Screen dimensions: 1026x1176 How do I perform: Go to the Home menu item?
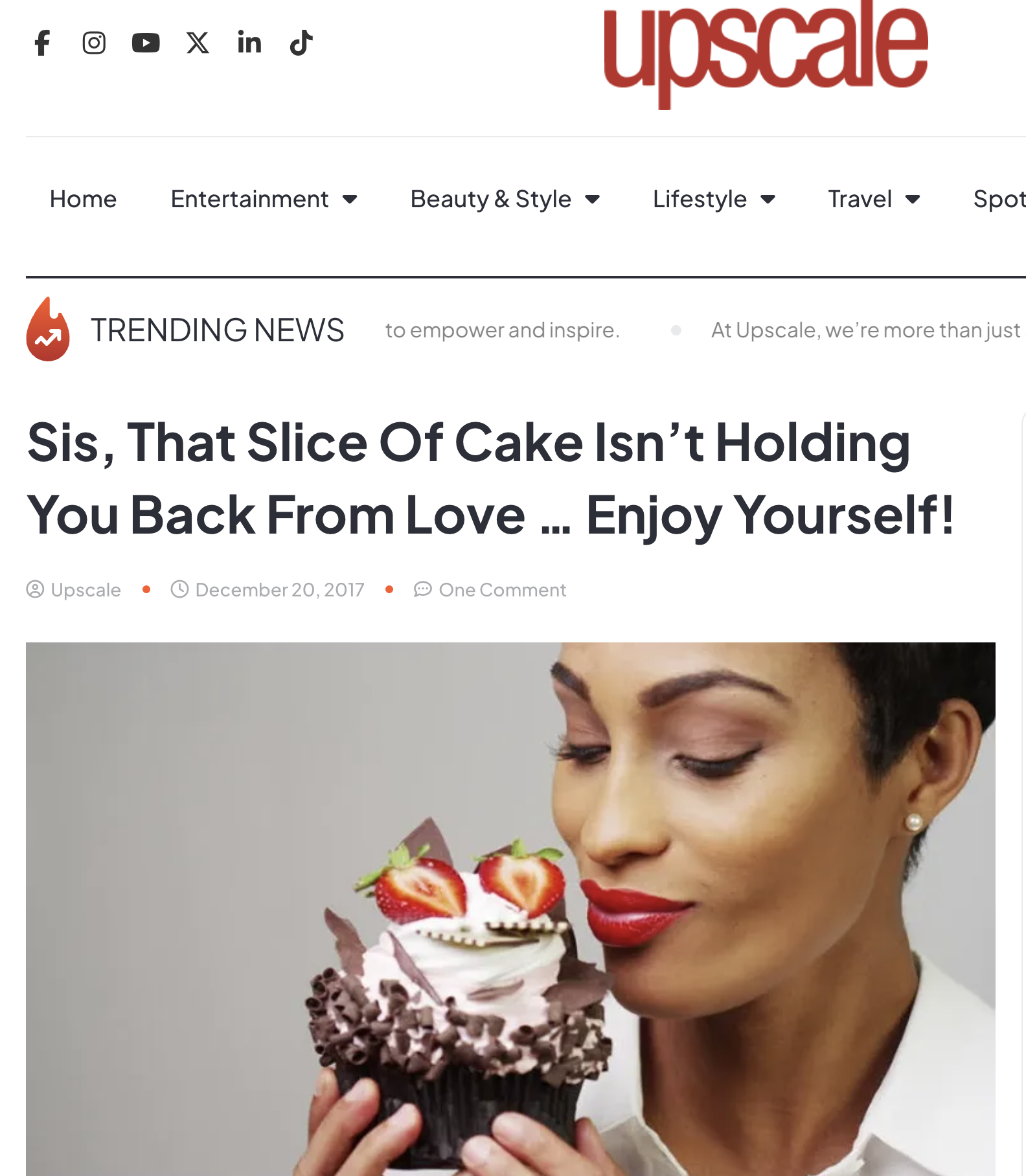[x=84, y=199]
